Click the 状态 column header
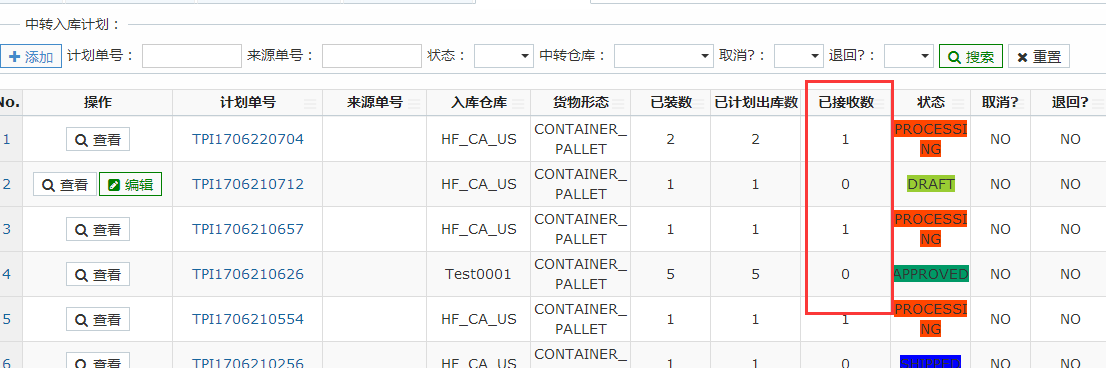The image size is (1106, 368). pos(930,103)
